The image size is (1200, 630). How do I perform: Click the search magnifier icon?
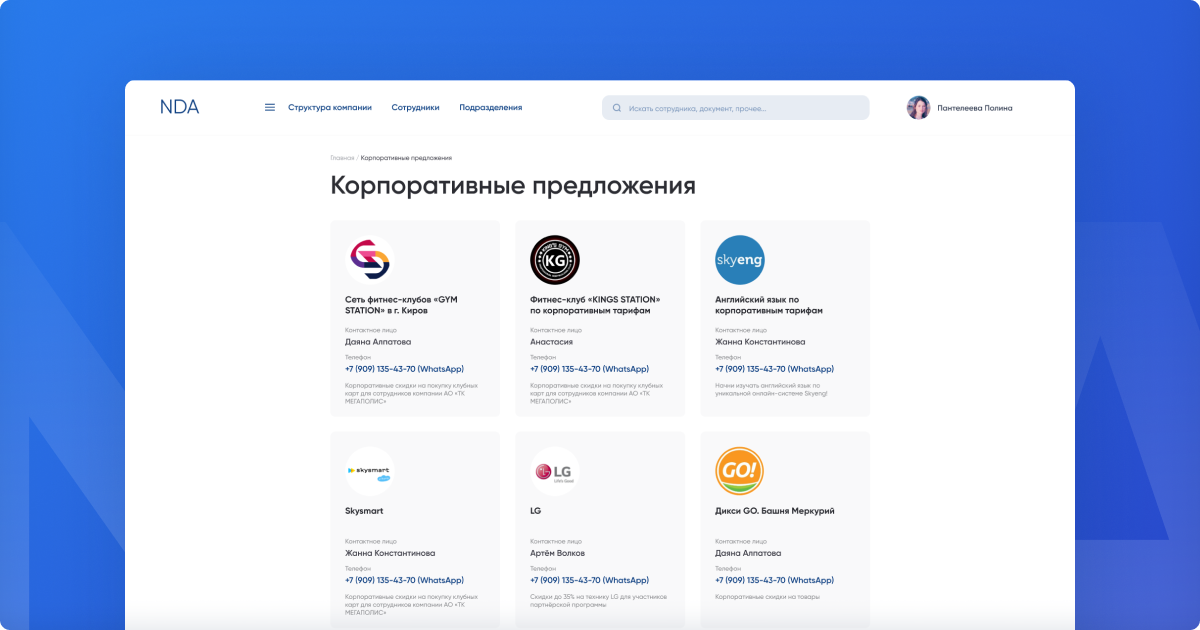(x=616, y=107)
